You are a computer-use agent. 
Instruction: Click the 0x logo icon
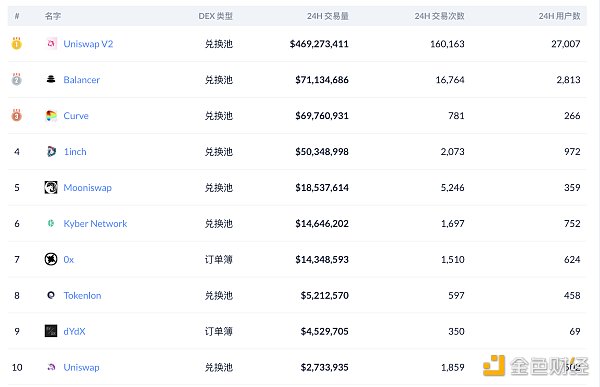pyautogui.click(x=51, y=259)
